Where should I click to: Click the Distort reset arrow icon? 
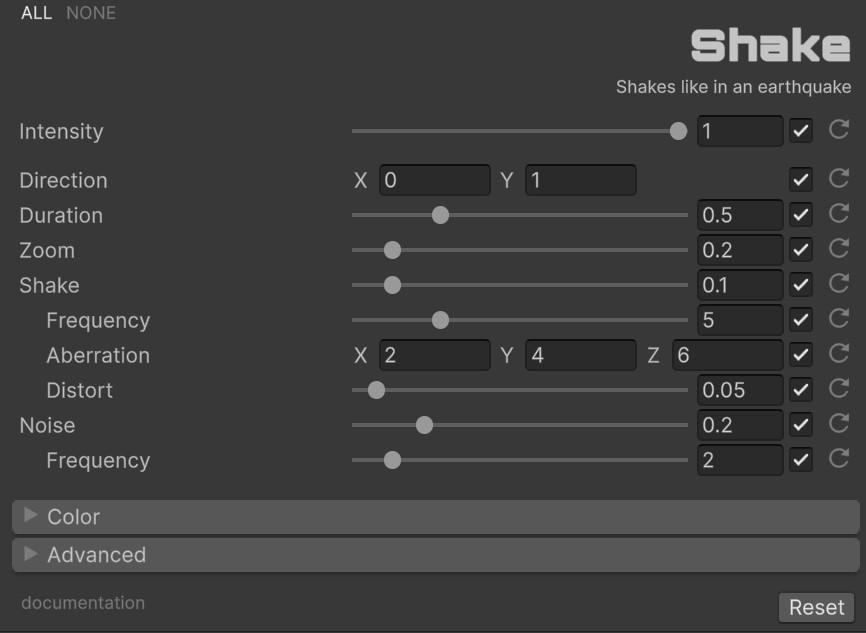click(839, 390)
